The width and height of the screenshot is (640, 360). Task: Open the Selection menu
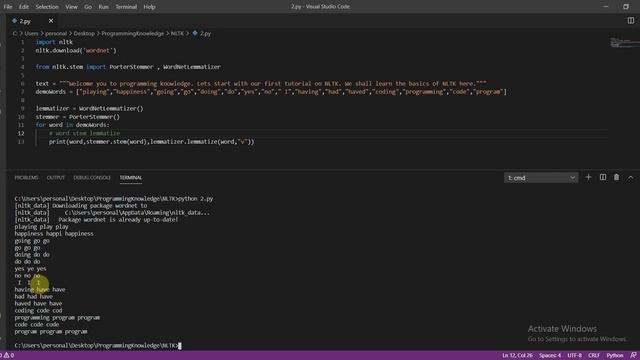pos(47,7)
